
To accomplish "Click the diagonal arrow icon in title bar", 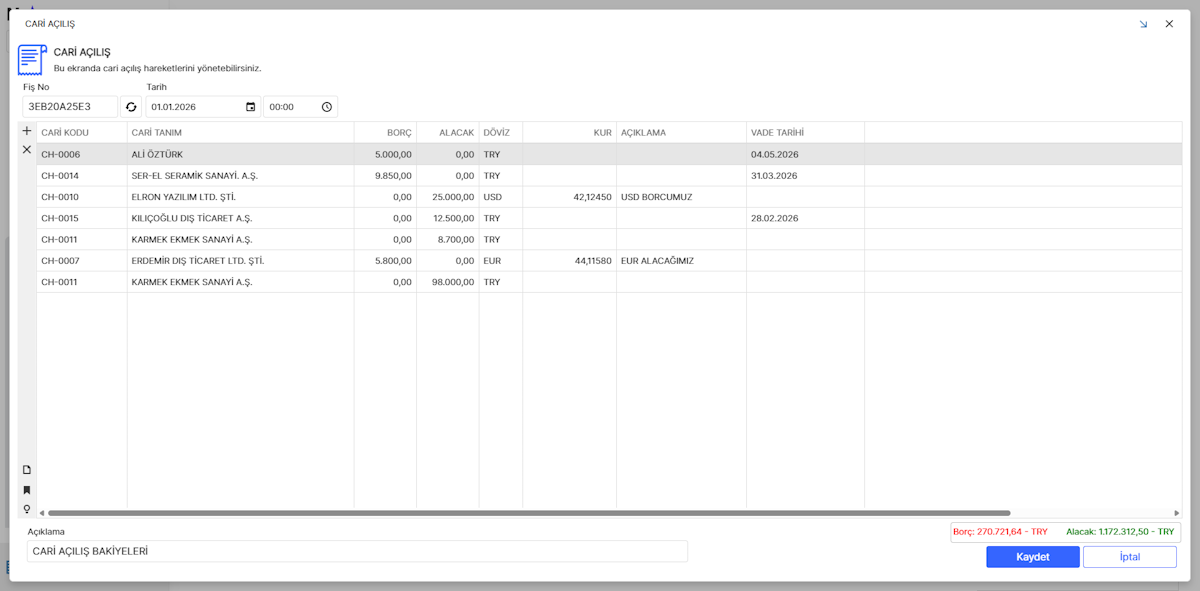I will (x=1143, y=24).
